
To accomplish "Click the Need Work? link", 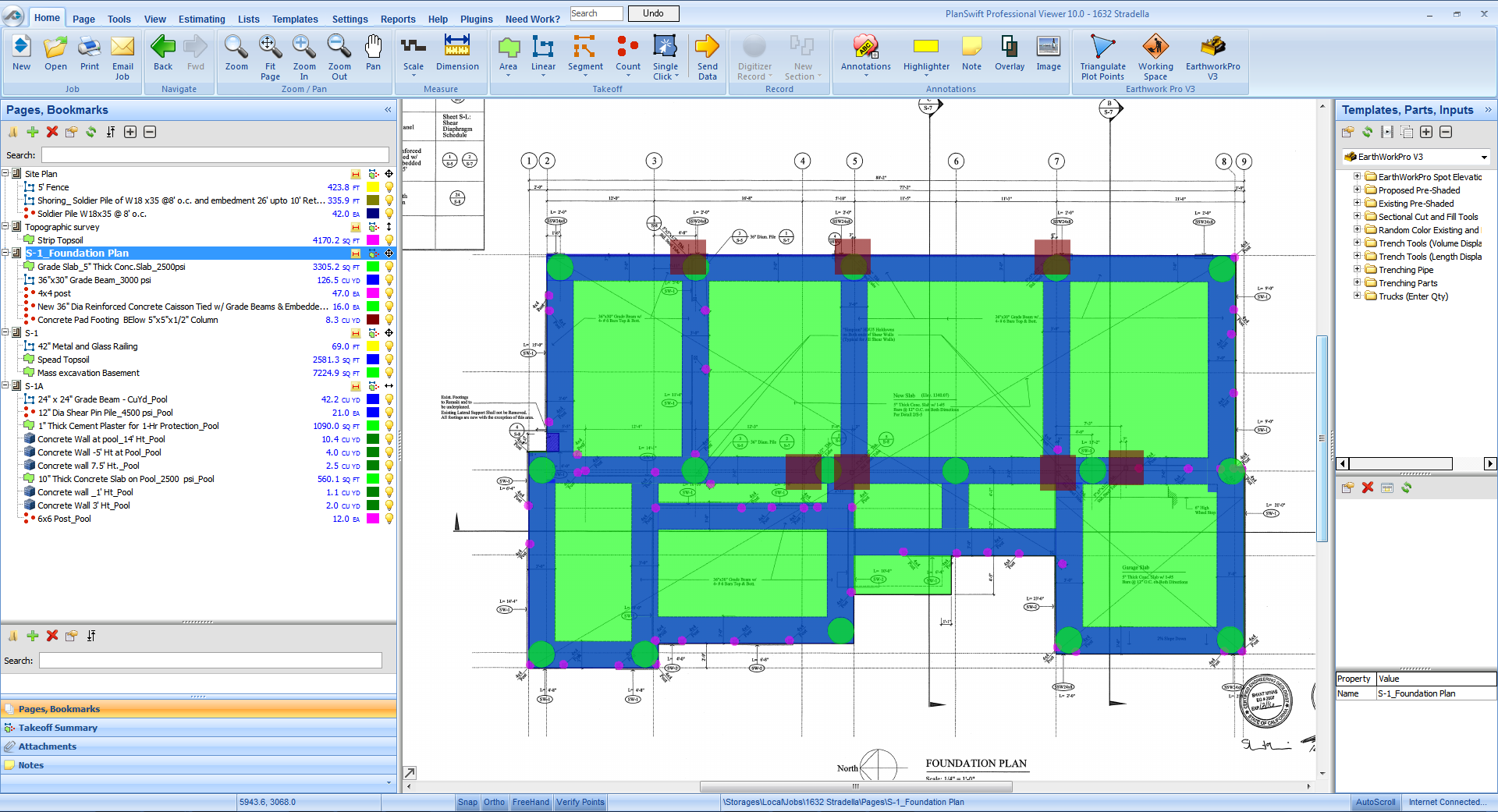I will pos(533,19).
